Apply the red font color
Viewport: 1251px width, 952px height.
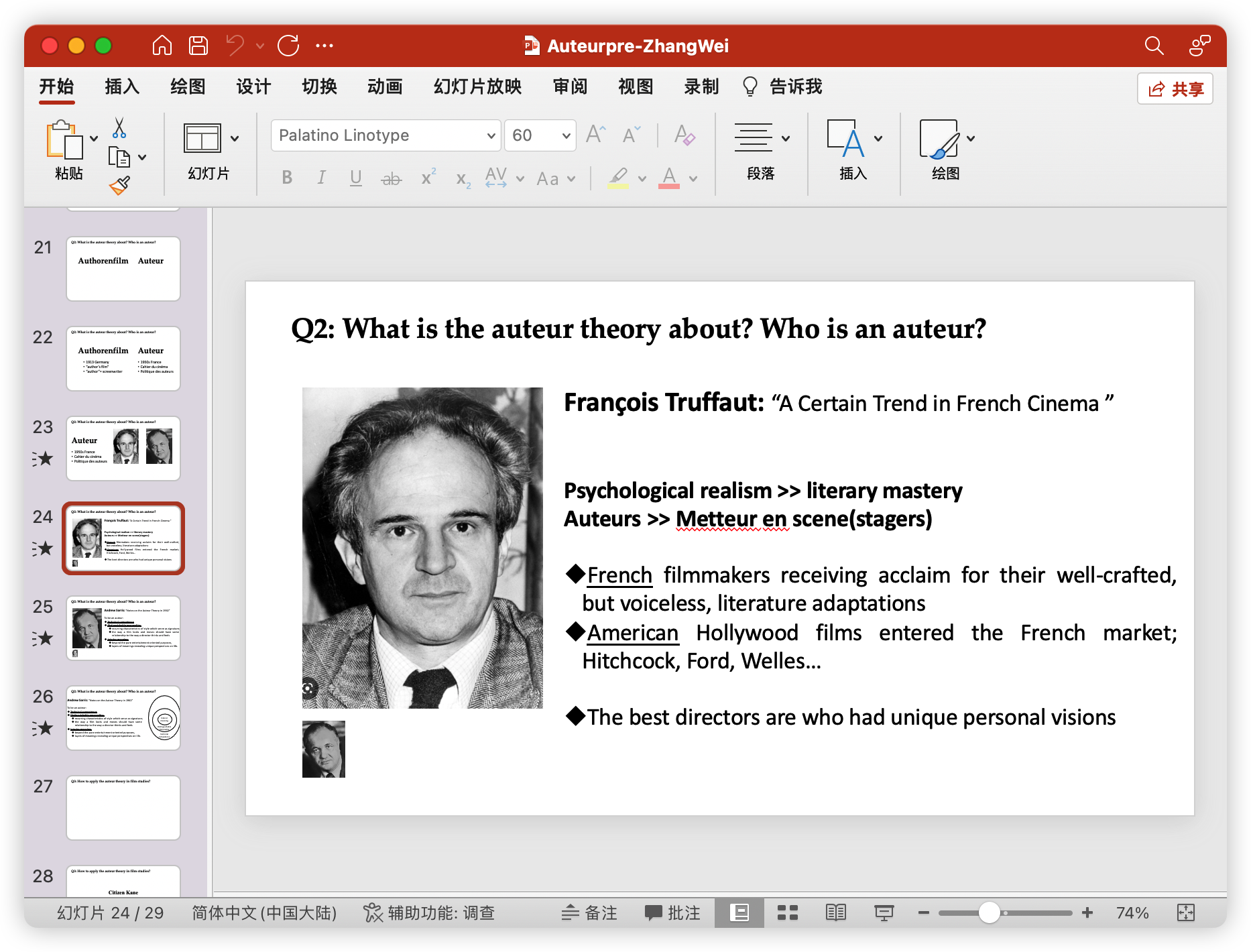click(x=669, y=178)
